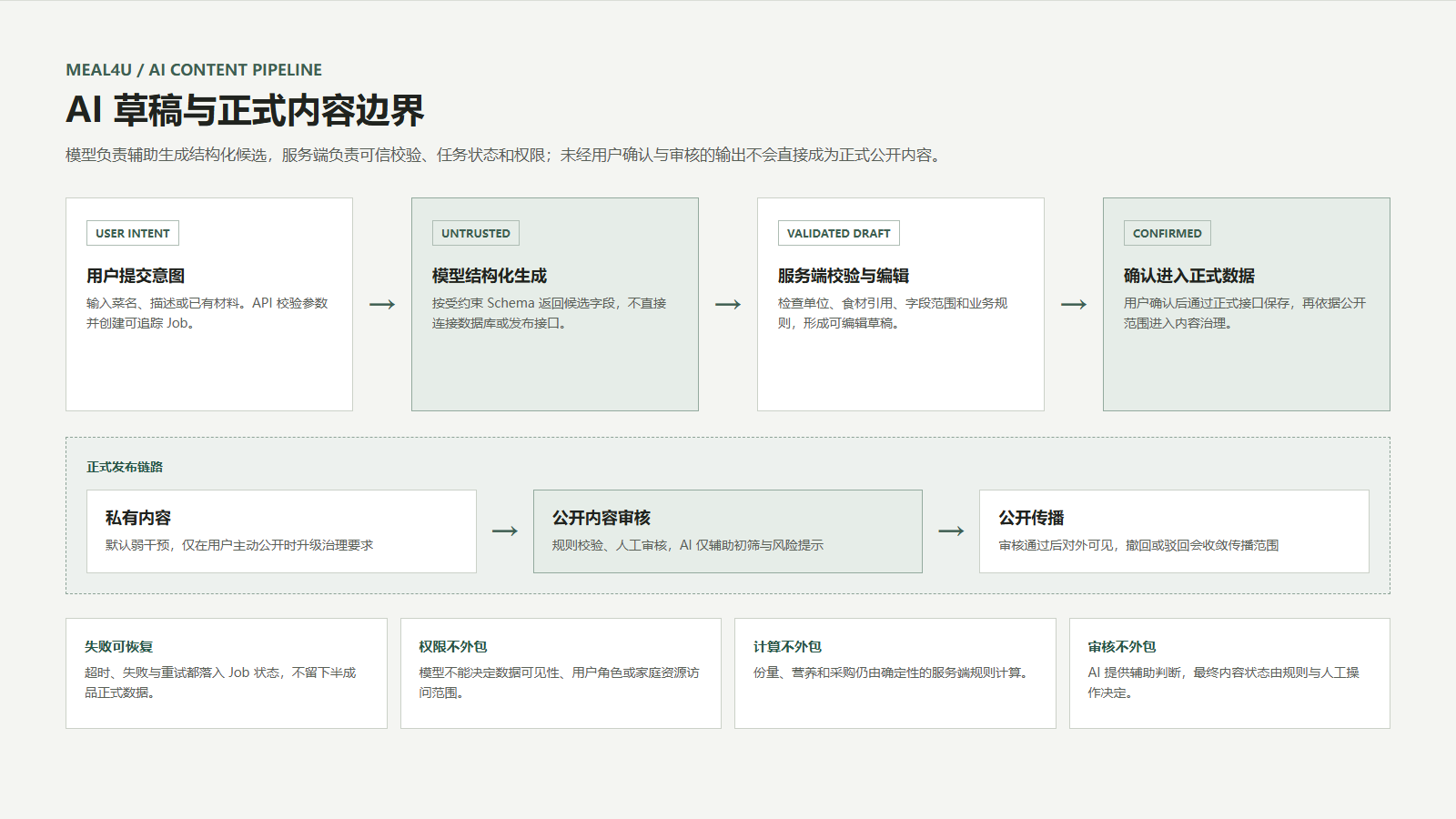Click the text 默认弱干预，仅在用户主动公开时升级治理要求
Viewport: 1456px width, 819px height.
(239, 545)
